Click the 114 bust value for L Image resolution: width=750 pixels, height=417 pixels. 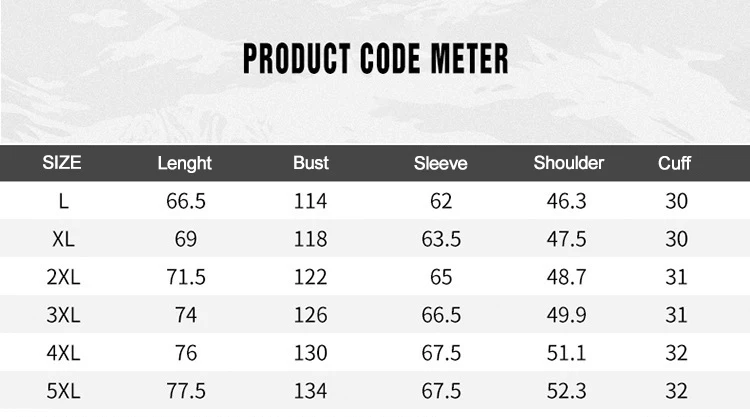[310, 201]
